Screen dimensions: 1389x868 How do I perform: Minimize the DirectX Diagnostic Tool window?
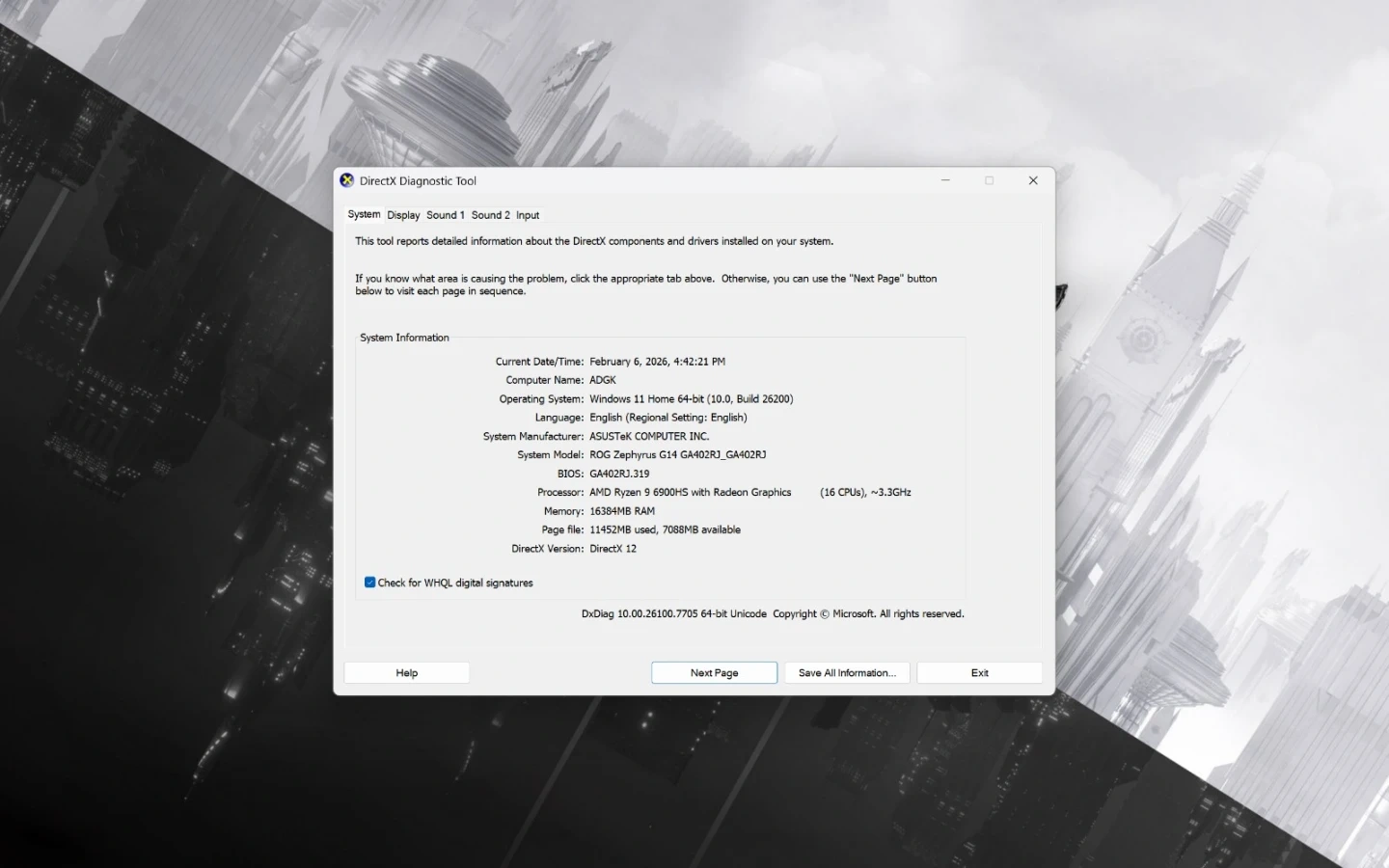point(945,180)
